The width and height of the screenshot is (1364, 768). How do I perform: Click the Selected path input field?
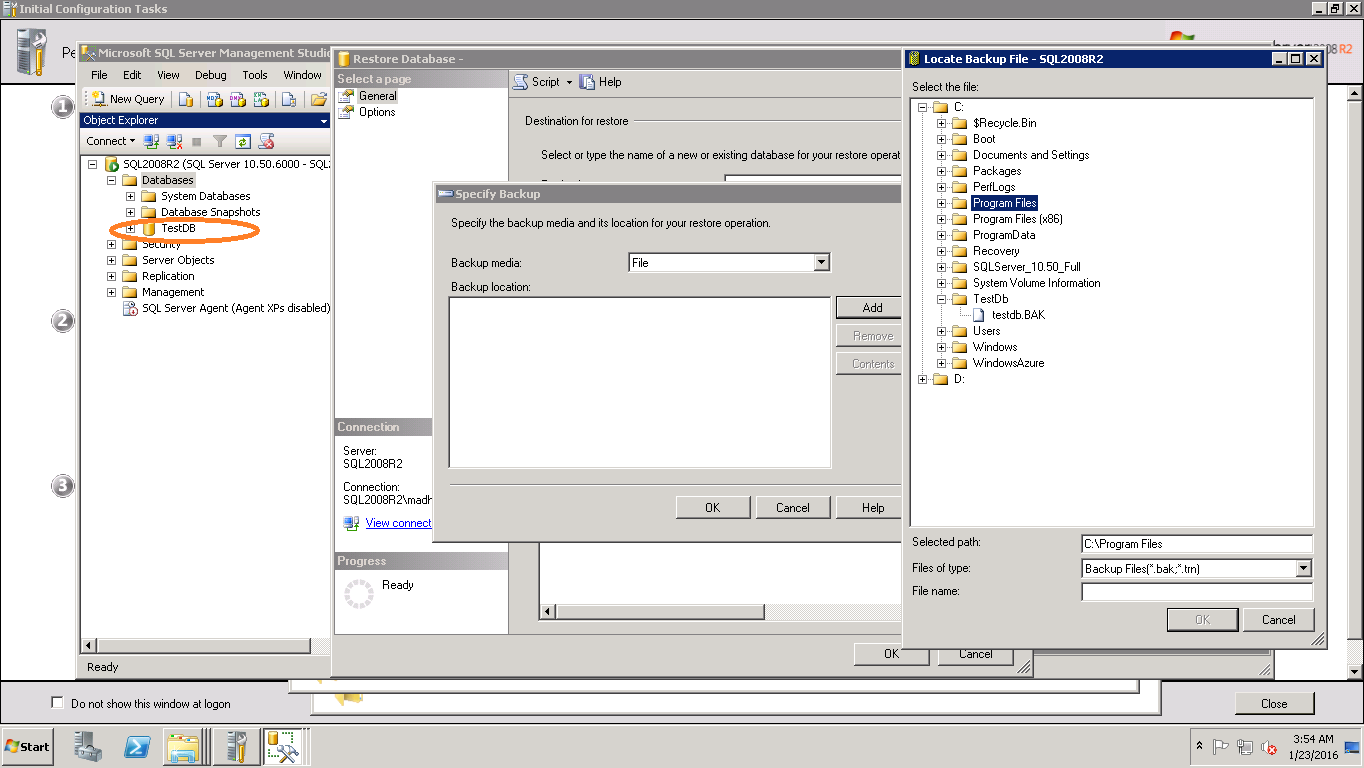coord(1196,544)
